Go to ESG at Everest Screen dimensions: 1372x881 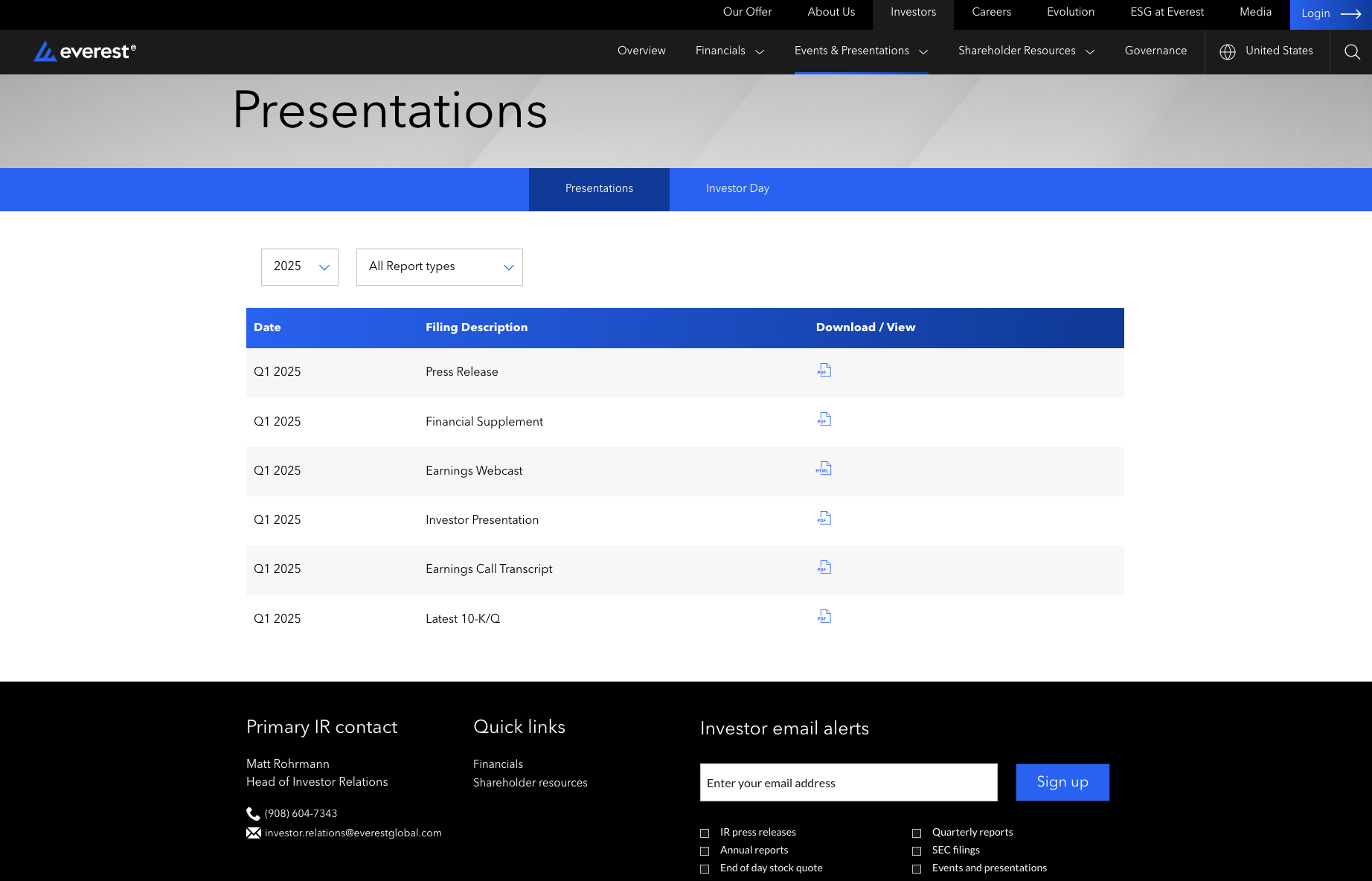point(1167,12)
